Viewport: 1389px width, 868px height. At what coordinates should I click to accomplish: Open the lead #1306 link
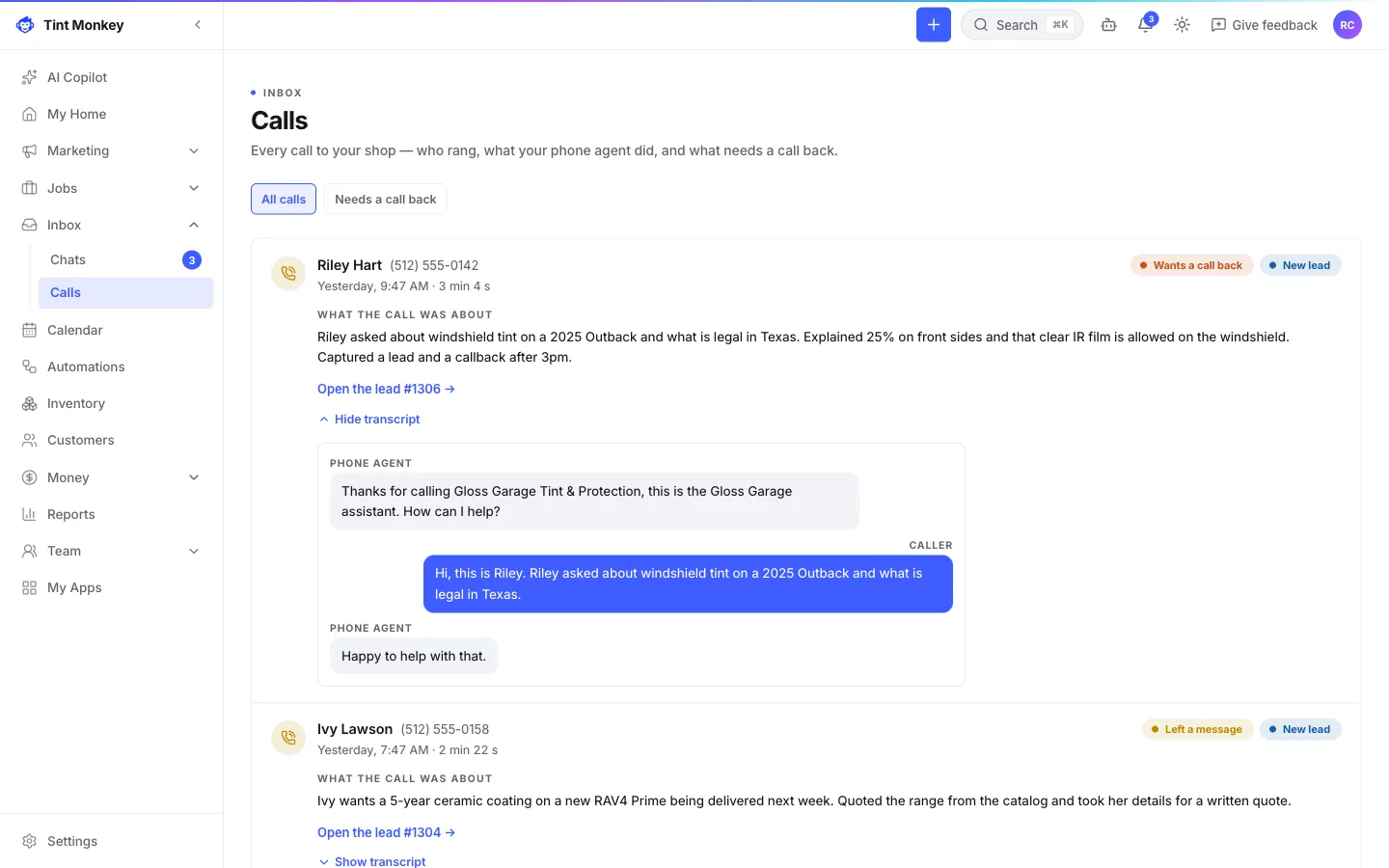386,389
